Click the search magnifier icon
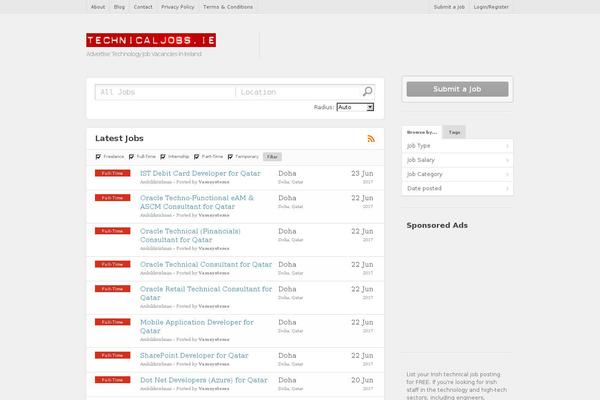This screenshot has height=400, width=600. [x=367, y=91]
